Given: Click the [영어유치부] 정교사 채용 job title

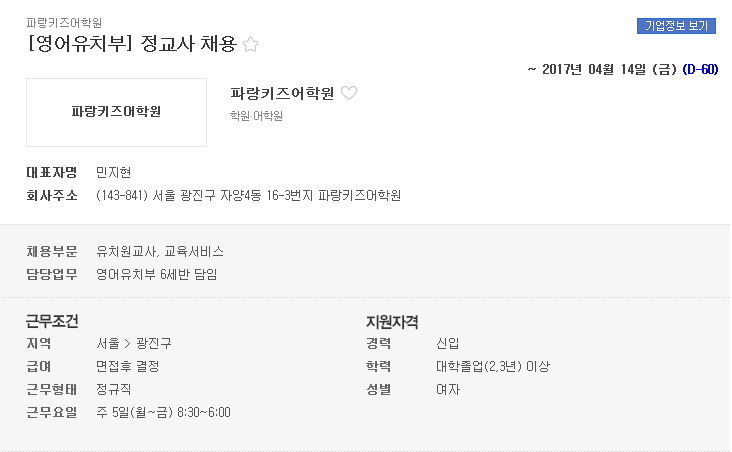Looking at the screenshot, I should pyautogui.click(x=132, y=44).
